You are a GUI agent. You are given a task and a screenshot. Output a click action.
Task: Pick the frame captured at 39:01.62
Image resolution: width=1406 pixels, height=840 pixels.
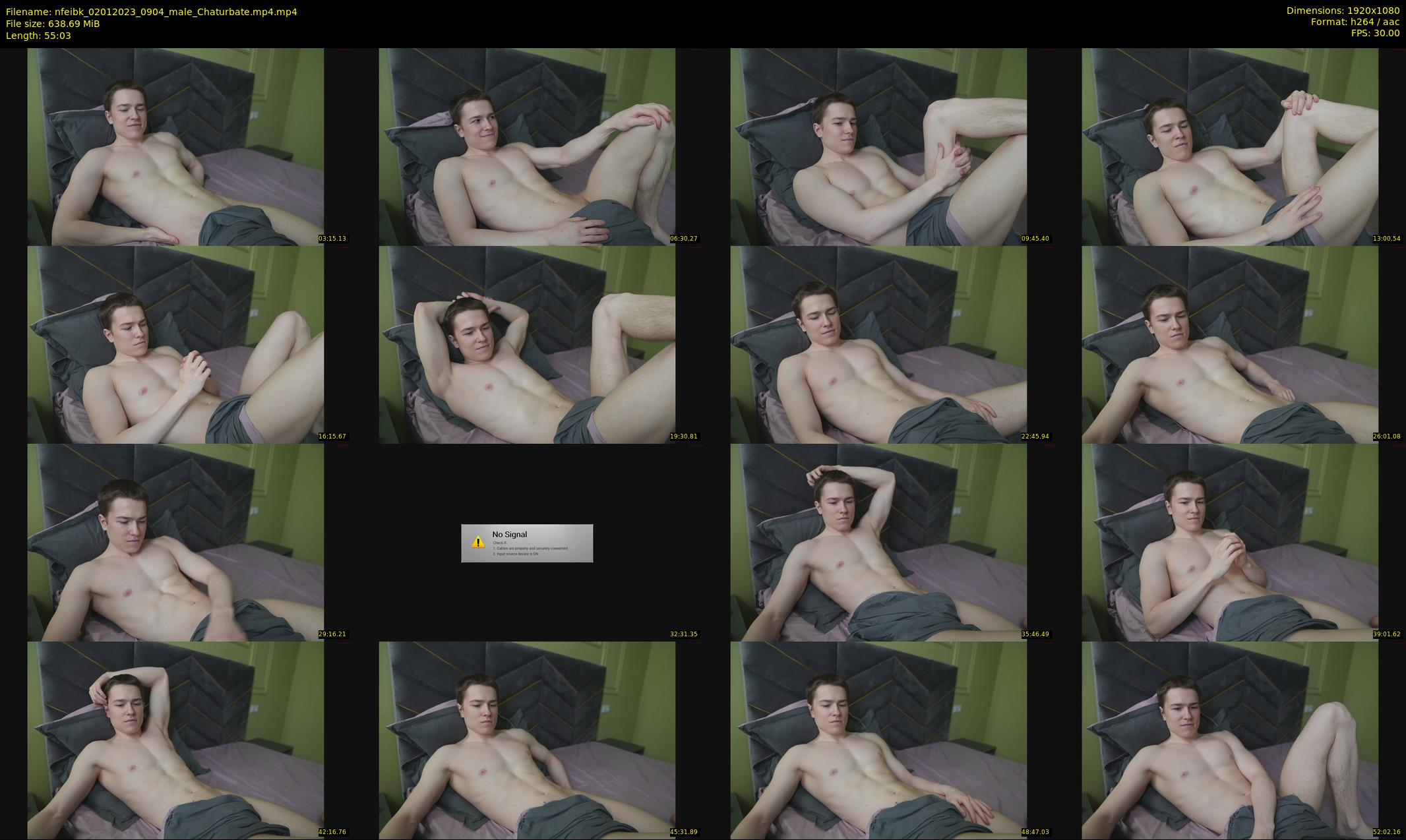coord(1230,542)
